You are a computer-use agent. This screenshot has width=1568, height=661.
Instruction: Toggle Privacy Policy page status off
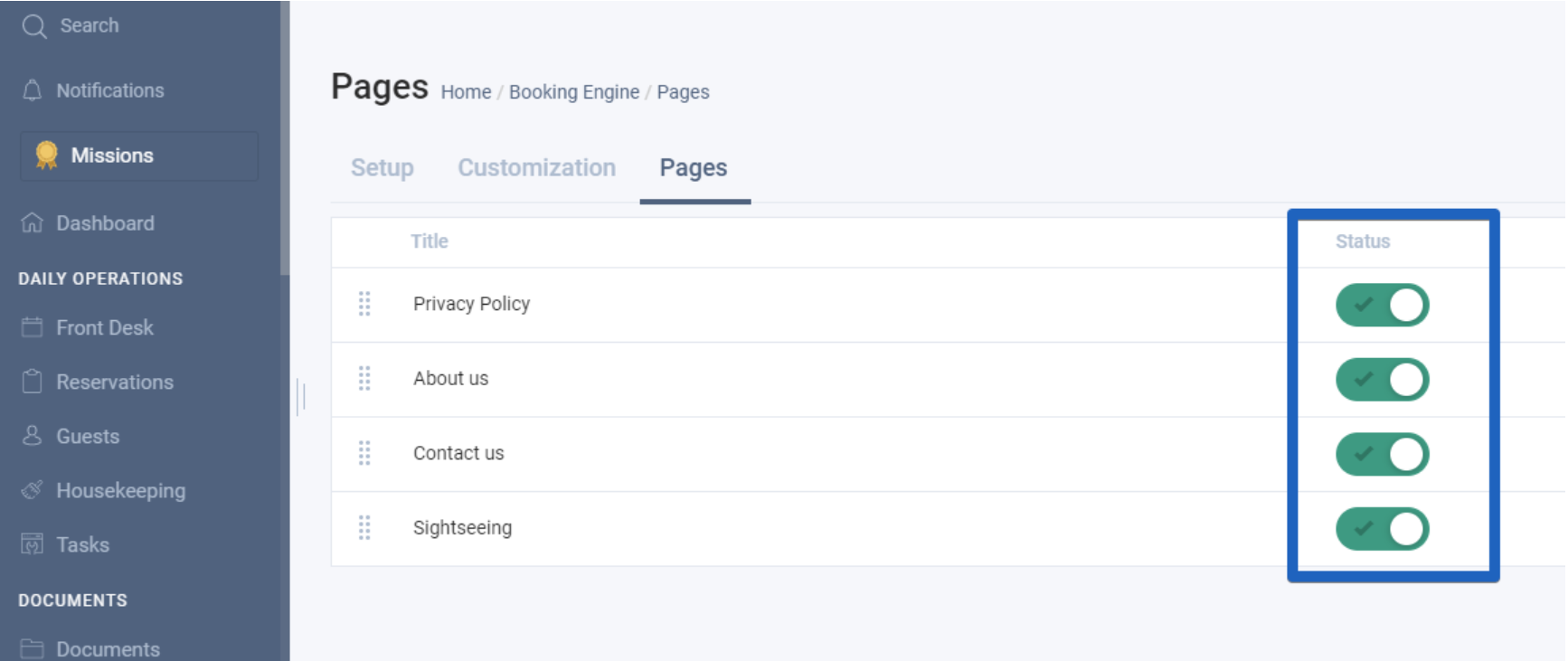1382,305
